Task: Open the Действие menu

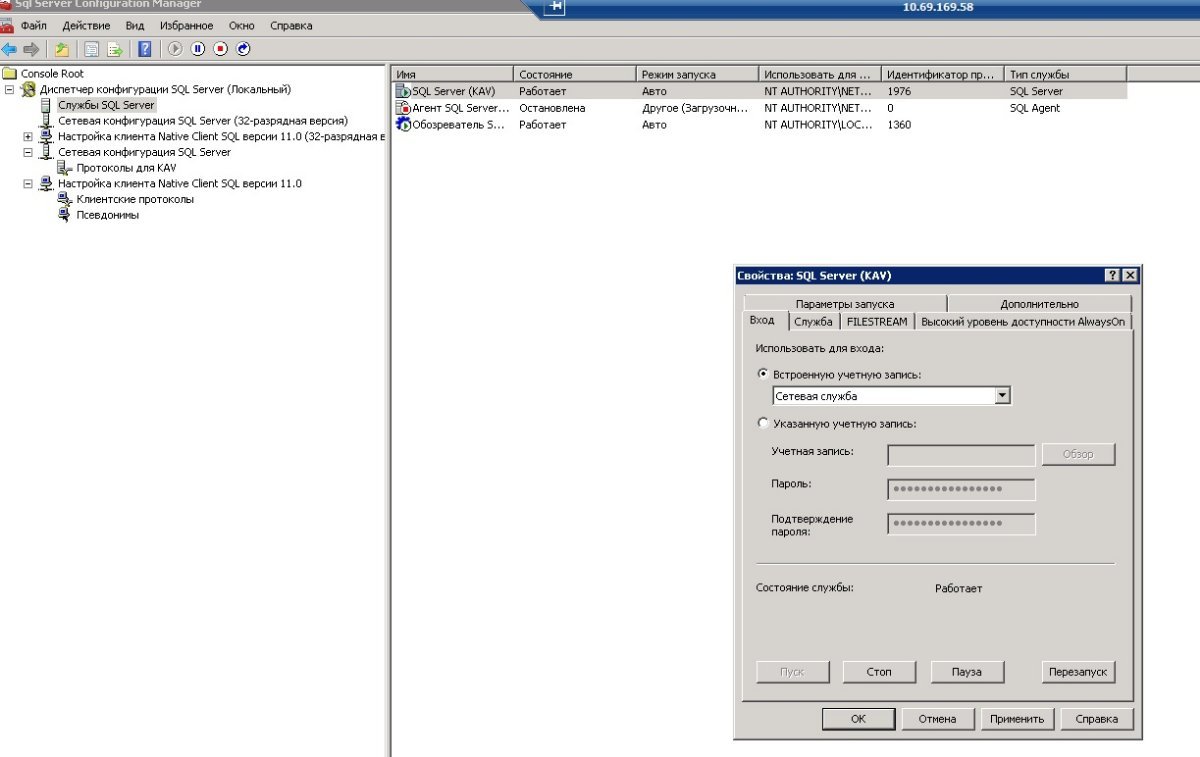Action: [x=86, y=26]
